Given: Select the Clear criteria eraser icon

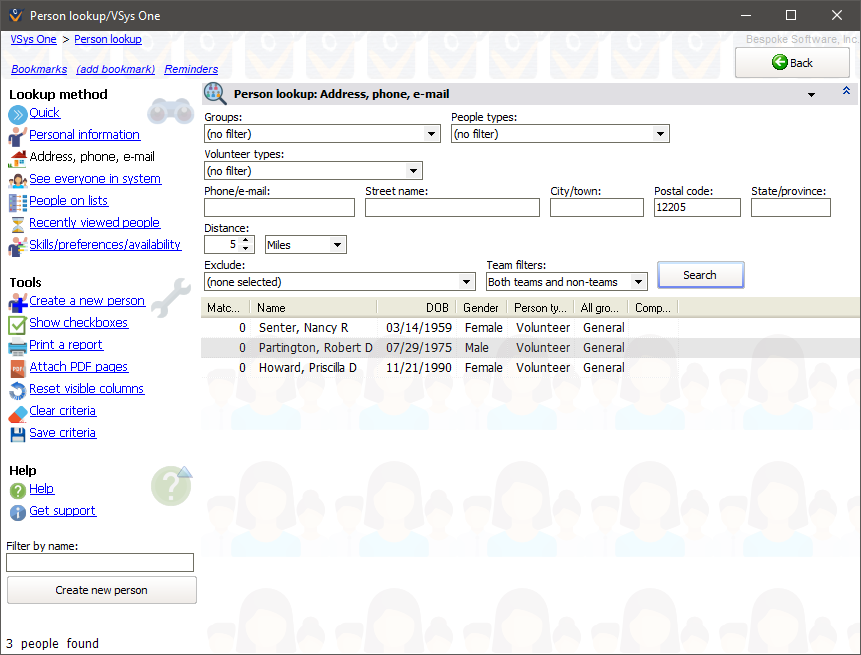Looking at the screenshot, I should pos(15,411).
